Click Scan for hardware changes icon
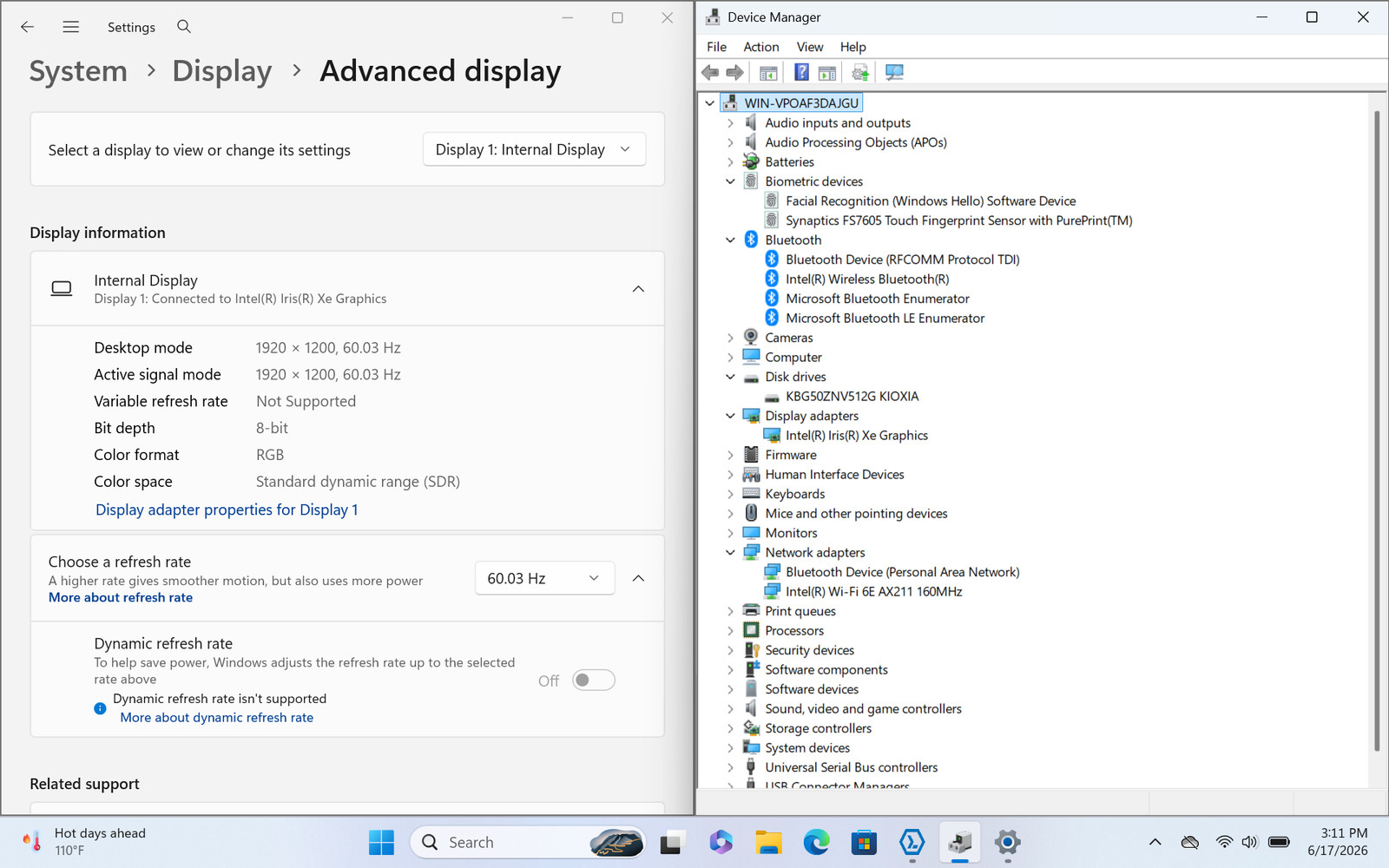The image size is (1389, 868). click(894, 73)
